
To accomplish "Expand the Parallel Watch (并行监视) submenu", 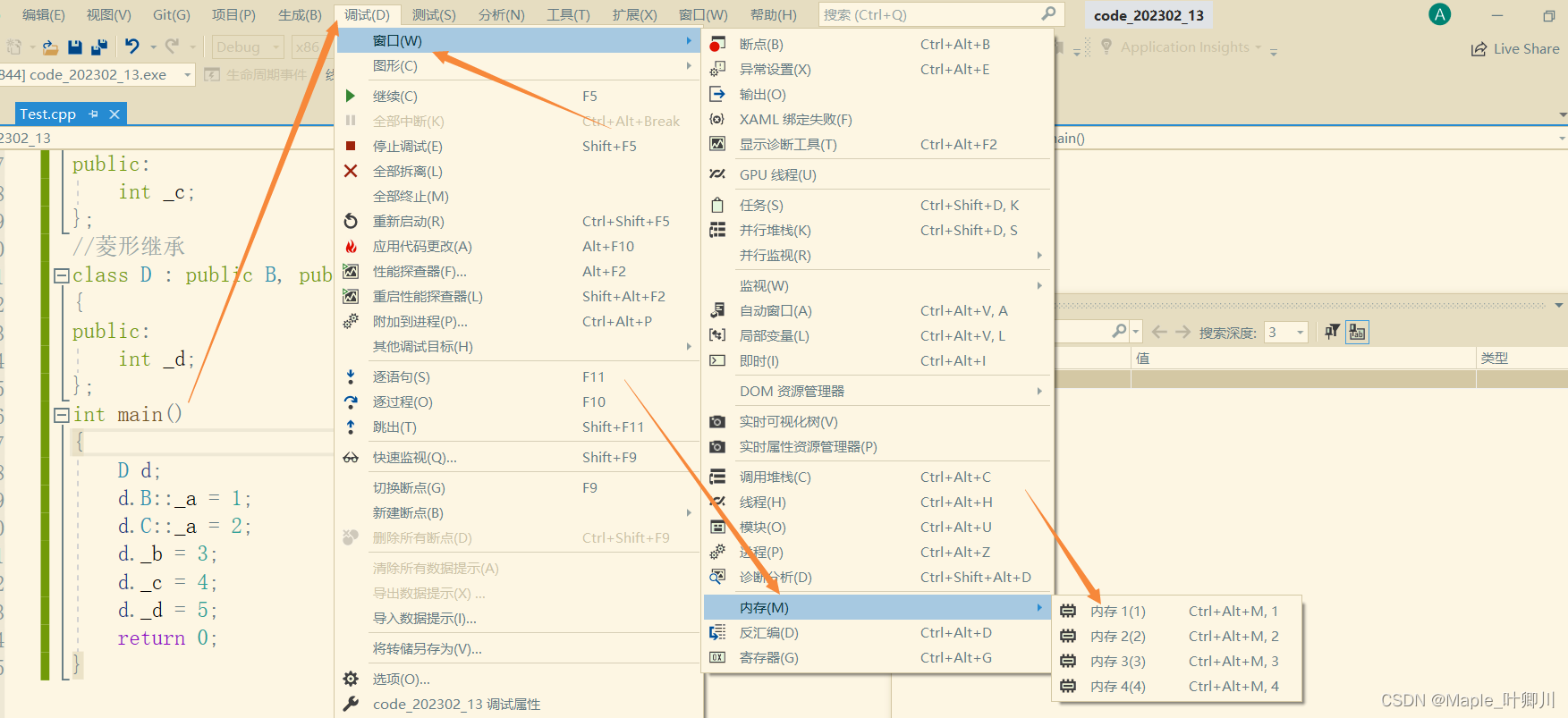I will pyautogui.click(x=877, y=255).
